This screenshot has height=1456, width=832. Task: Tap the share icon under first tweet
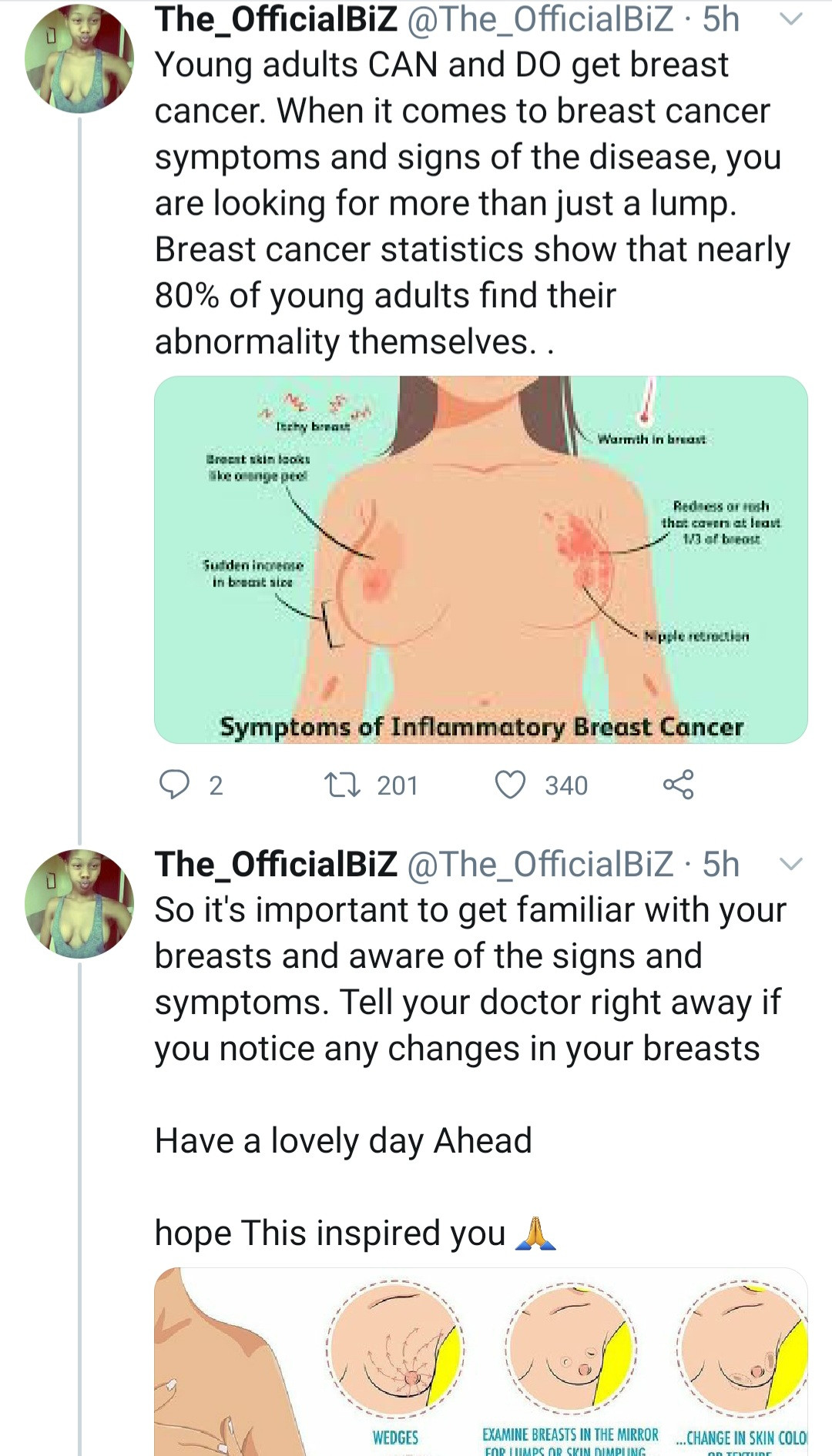tap(678, 785)
